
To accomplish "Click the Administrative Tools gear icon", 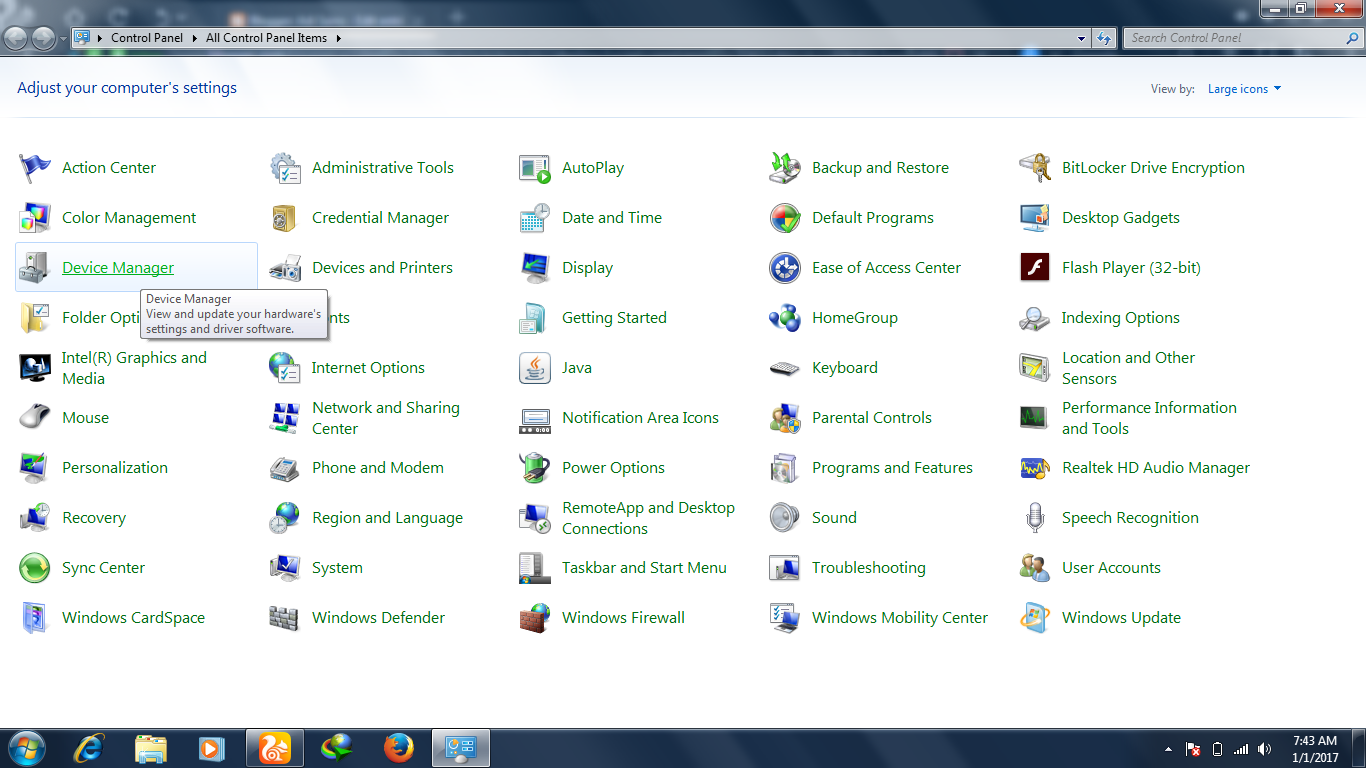I will pyautogui.click(x=285, y=168).
